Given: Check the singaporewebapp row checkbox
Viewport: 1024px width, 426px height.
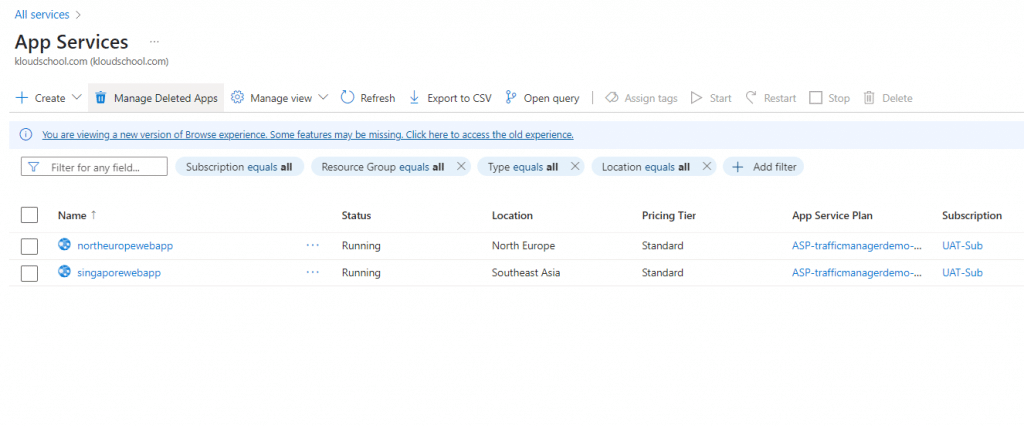Looking at the screenshot, I should coord(29,273).
